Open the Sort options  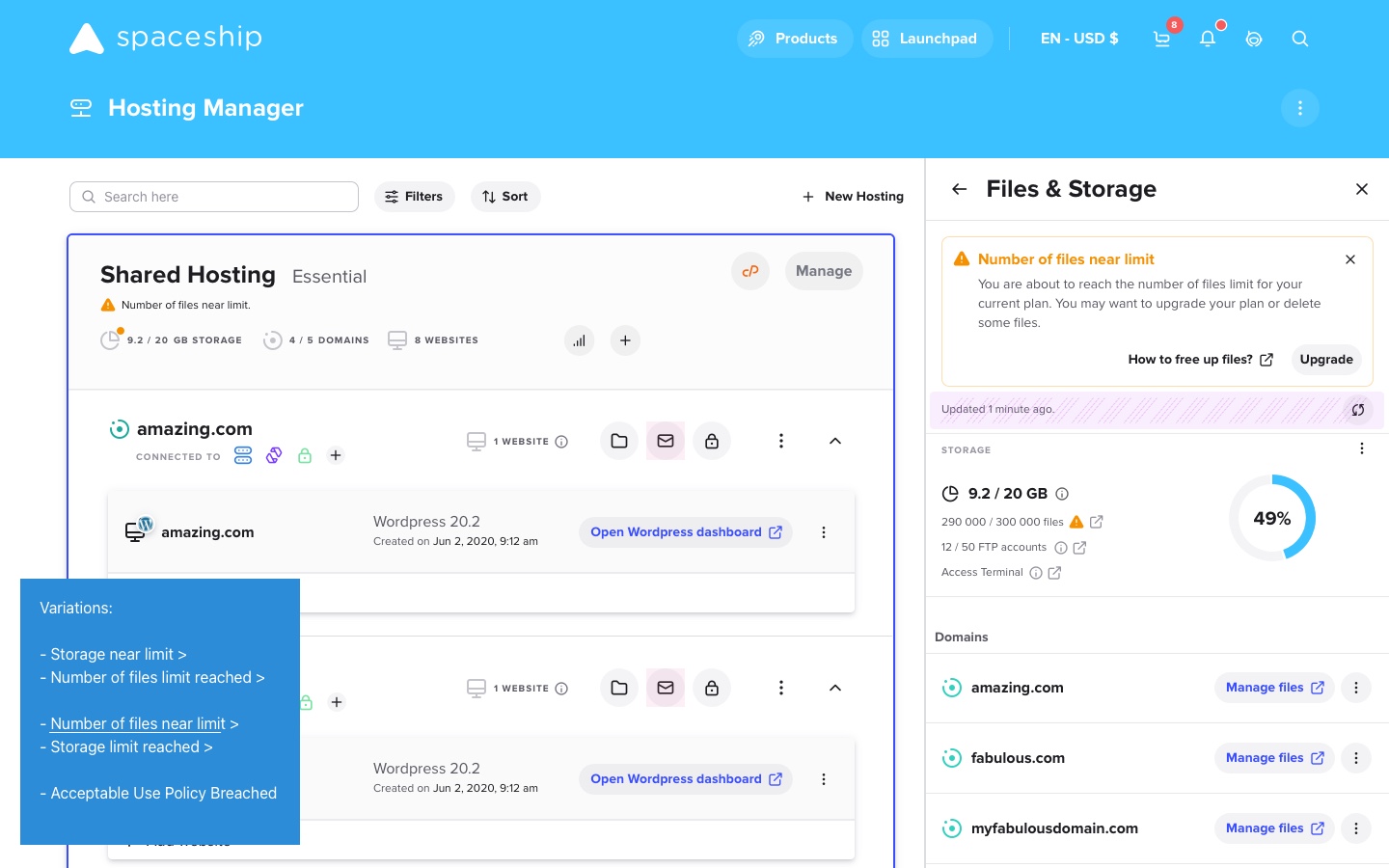(x=505, y=197)
